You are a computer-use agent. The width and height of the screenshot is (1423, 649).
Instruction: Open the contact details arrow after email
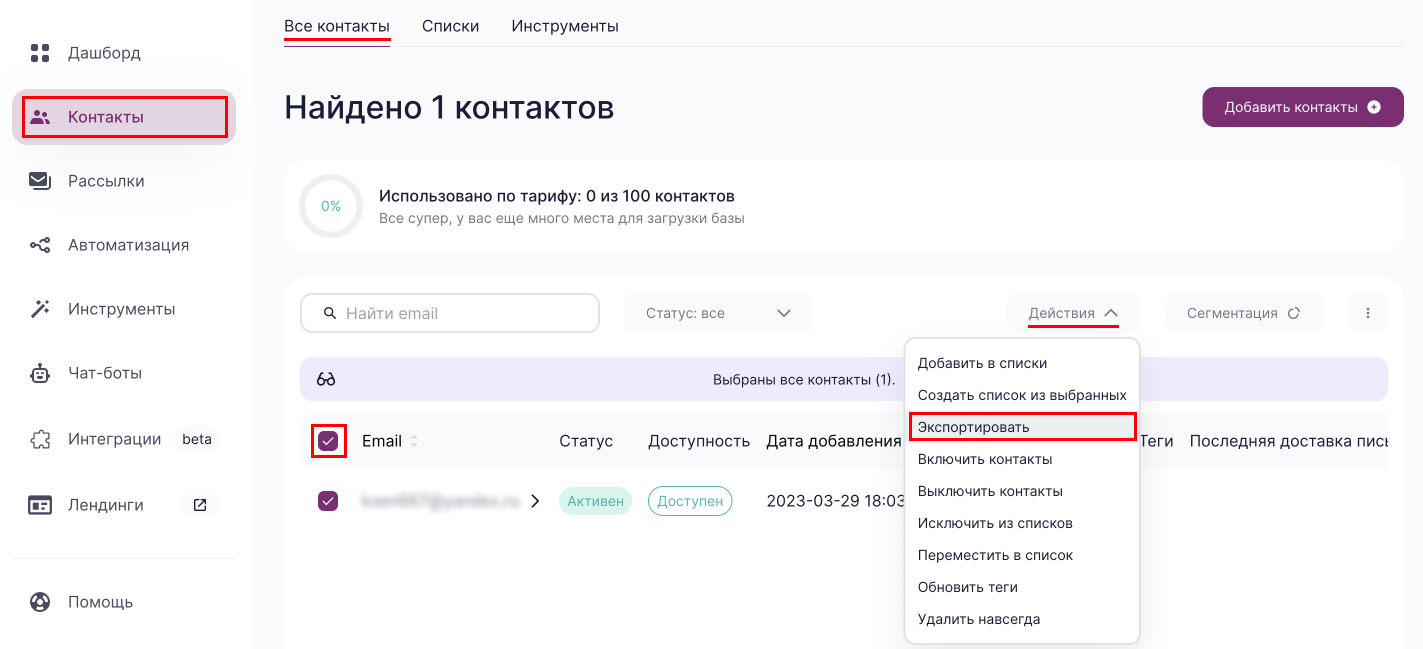[x=535, y=501]
